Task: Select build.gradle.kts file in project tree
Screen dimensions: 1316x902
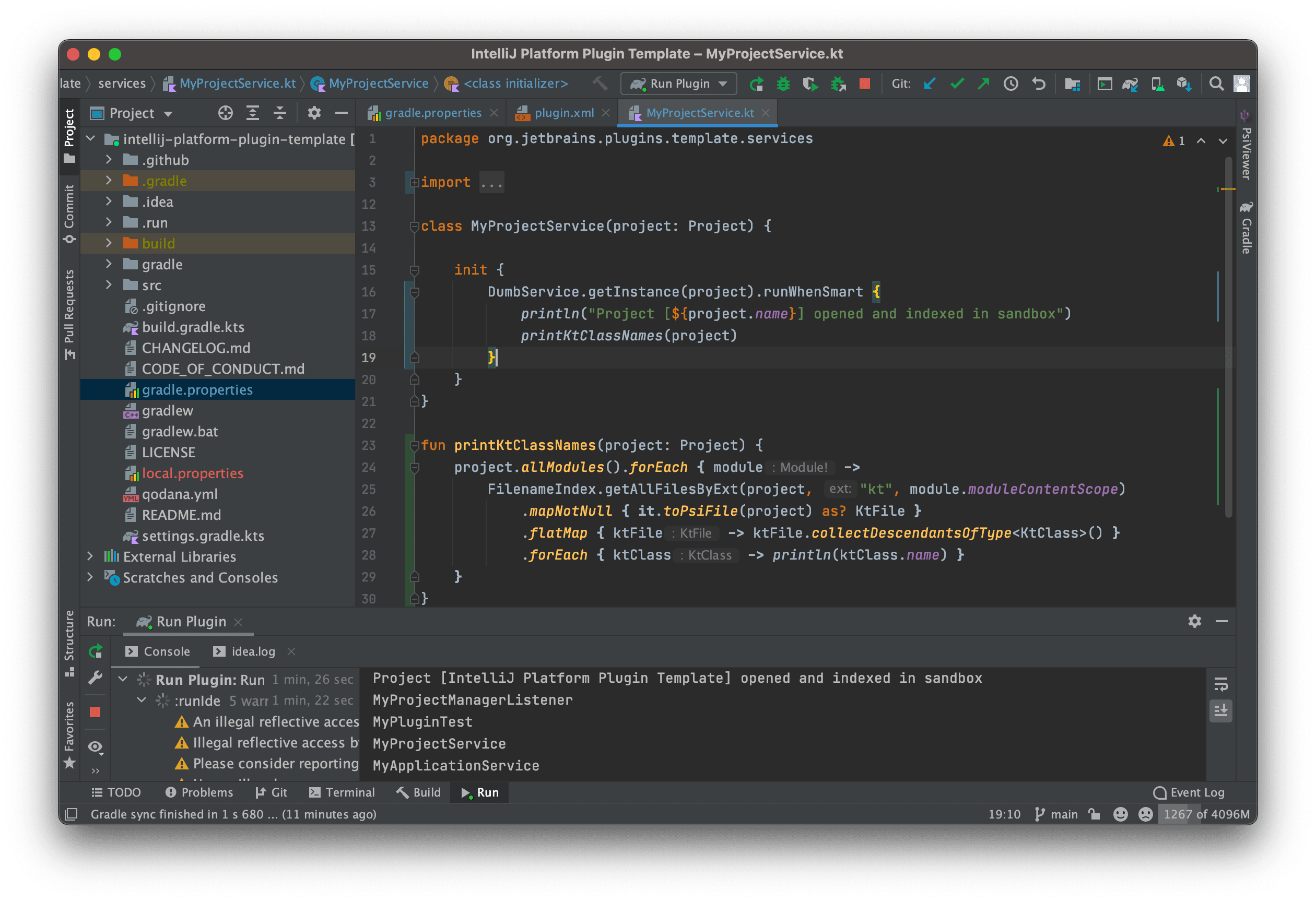Action: tap(193, 327)
